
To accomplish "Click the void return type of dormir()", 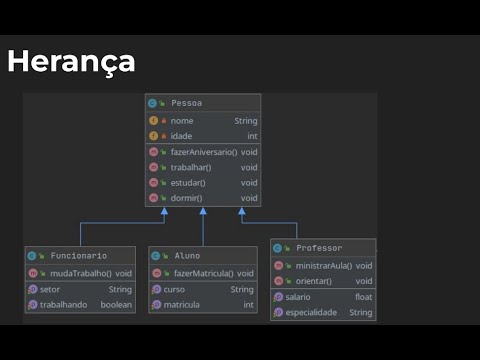I will pos(249,198).
